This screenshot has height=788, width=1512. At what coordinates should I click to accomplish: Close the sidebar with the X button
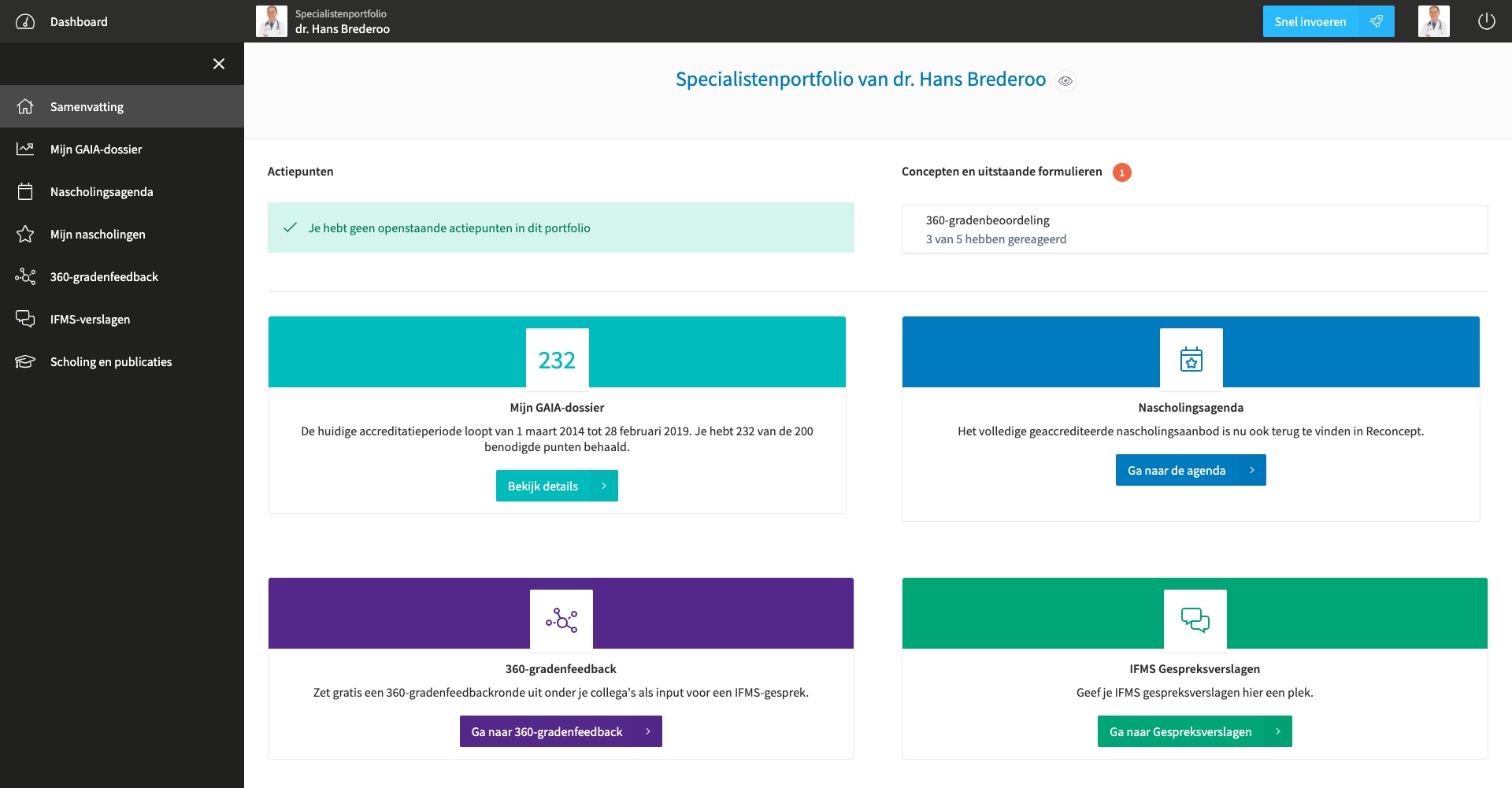click(x=219, y=64)
